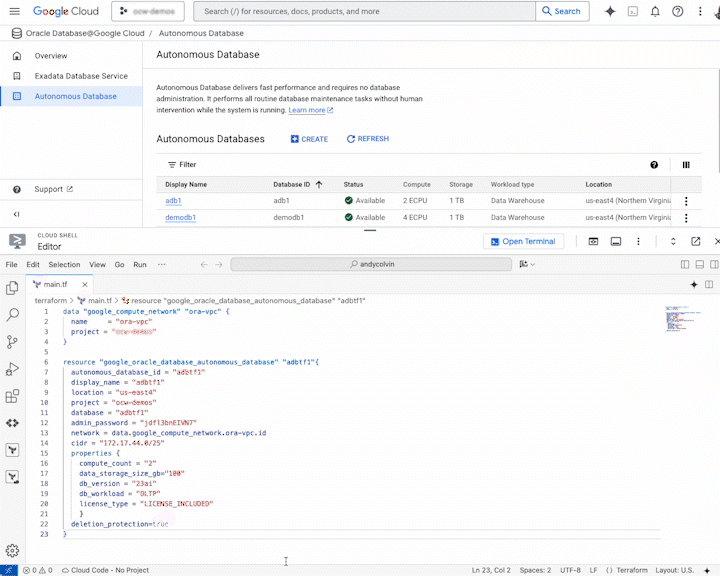The image size is (720, 576).
Task: Open the project selector dropdown
Action: pyautogui.click(x=146, y=11)
